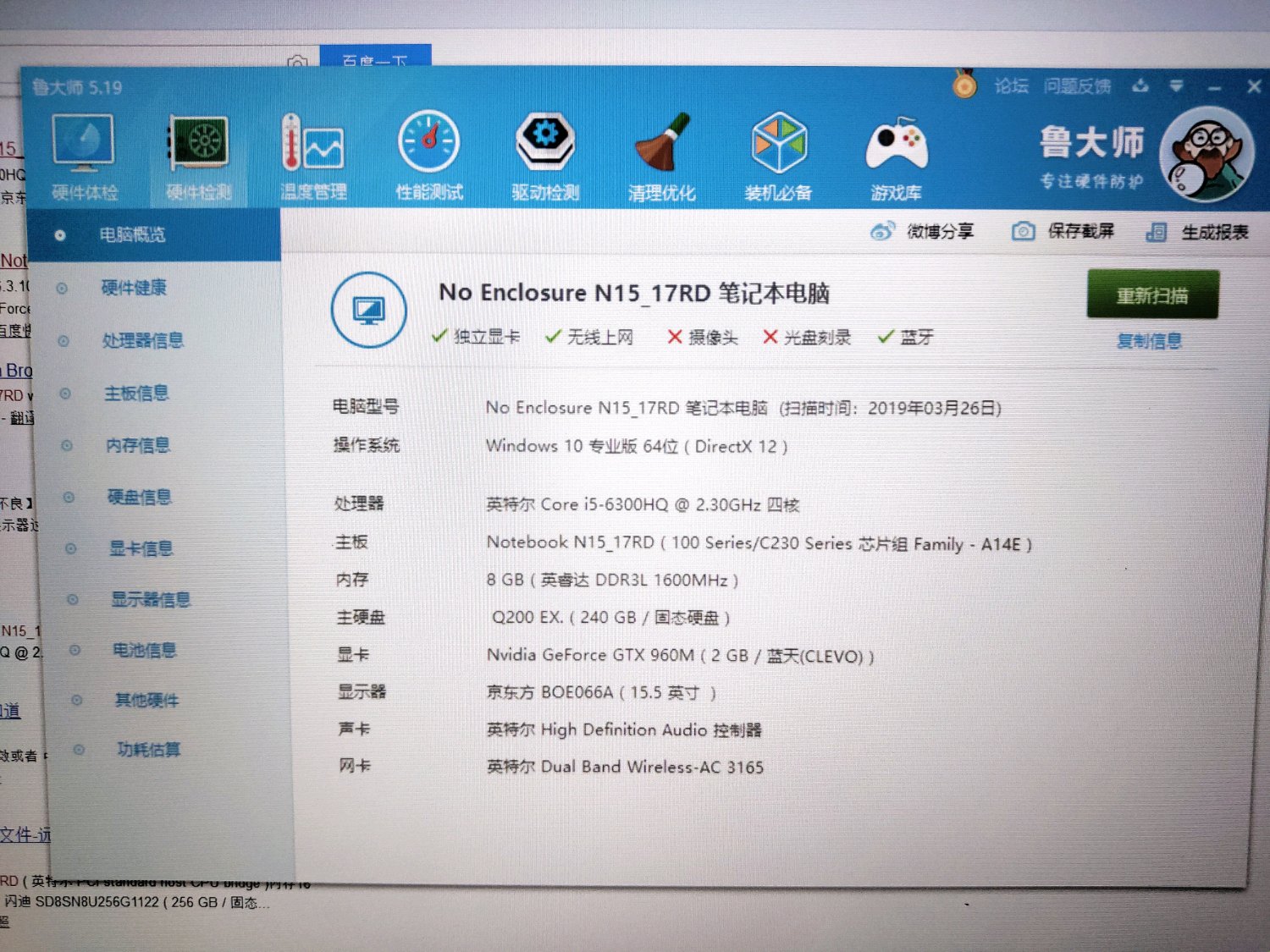The height and width of the screenshot is (952, 1270).
Task: Open the title bar dropdown menu arrow
Action: coord(1176,85)
